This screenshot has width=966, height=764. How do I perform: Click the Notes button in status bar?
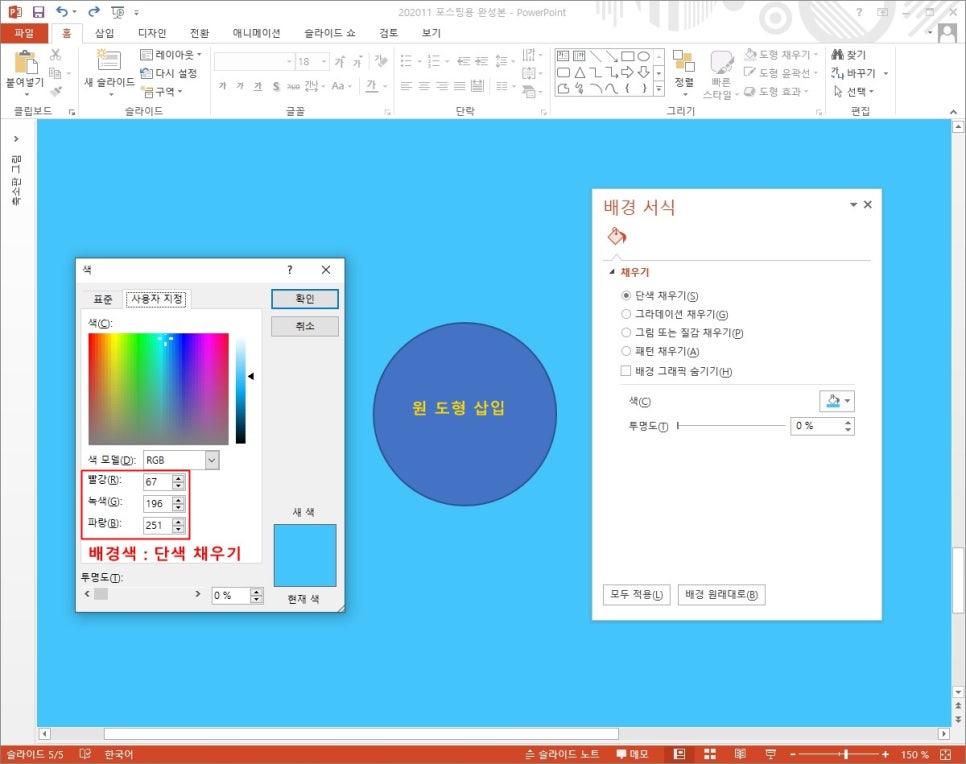click(x=562, y=754)
